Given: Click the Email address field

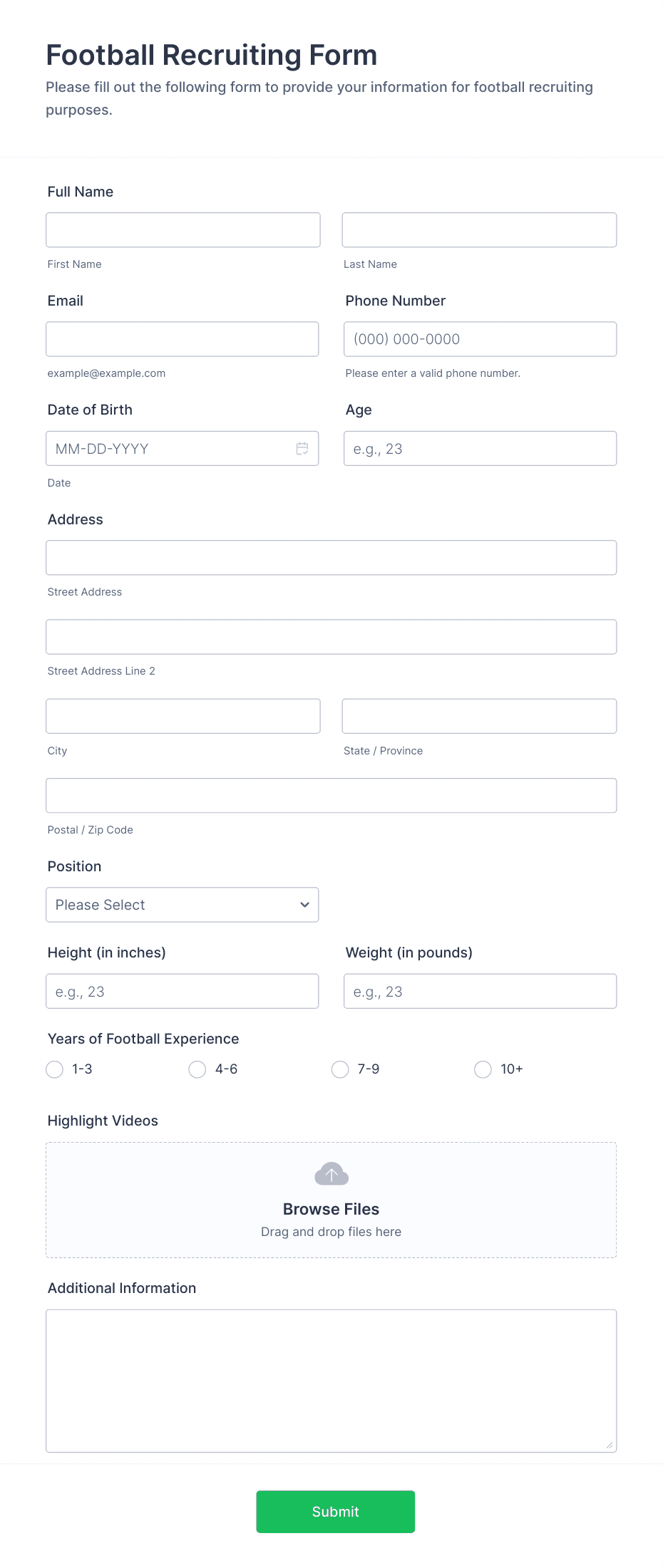Looking at the screenshot, I should pos(182,338).
